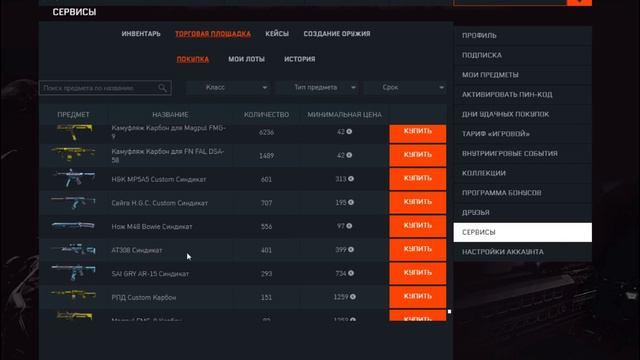
Task: Click currency icon next to price 313
Action: coord(351,179)
